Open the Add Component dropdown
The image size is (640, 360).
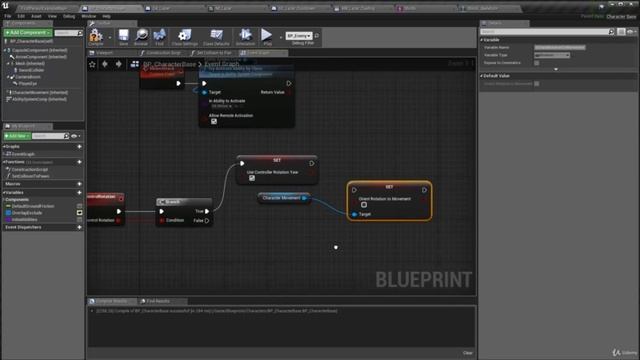(x=28, y=33)
